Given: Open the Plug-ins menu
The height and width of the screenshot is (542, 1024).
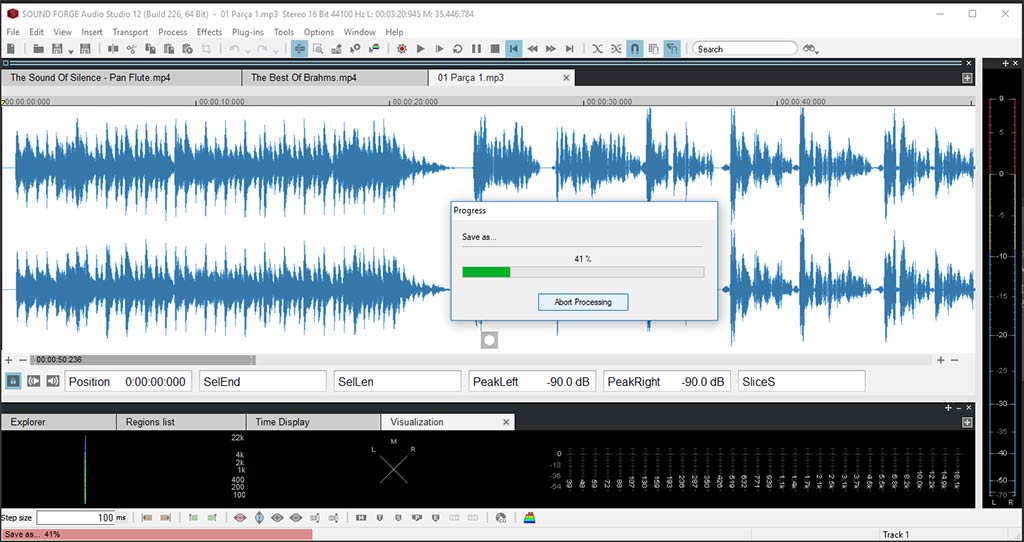Looking at the screenshot, I should tap(248, 32).
